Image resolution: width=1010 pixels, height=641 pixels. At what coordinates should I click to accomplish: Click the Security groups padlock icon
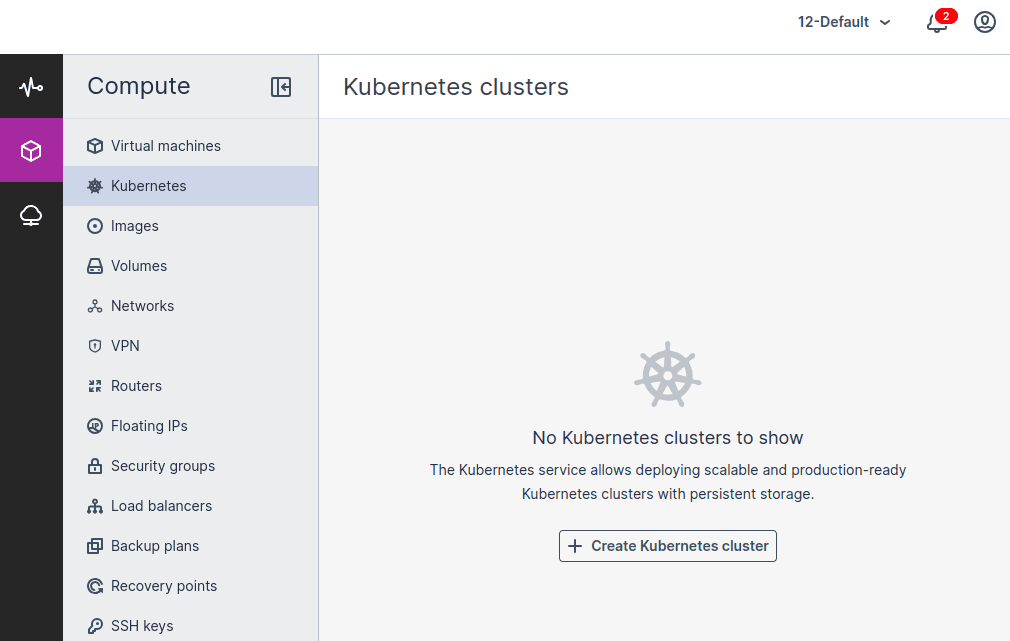point(95,466)
